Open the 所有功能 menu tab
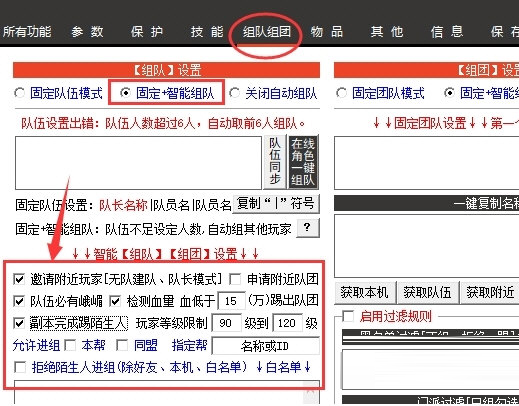This screenshot has height=406, width=519. (x=27, y=32)
